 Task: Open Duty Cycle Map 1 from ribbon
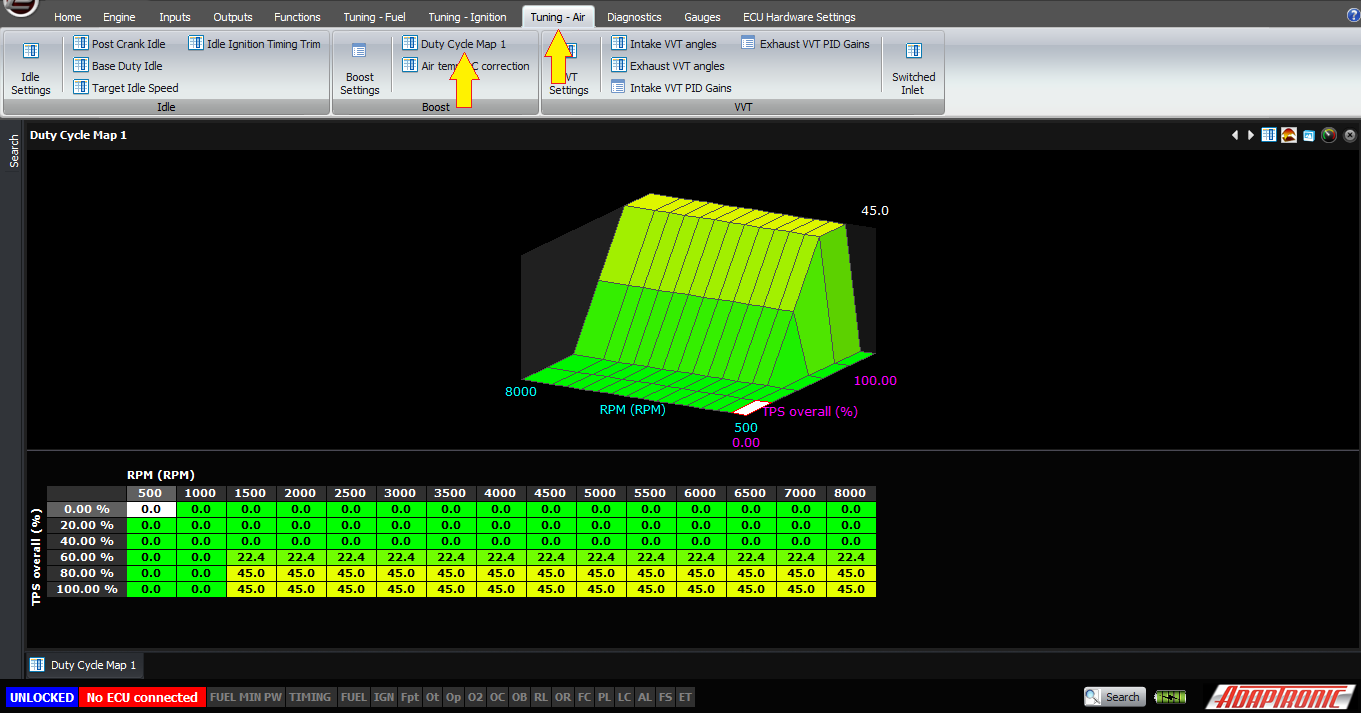click(454, 44)
